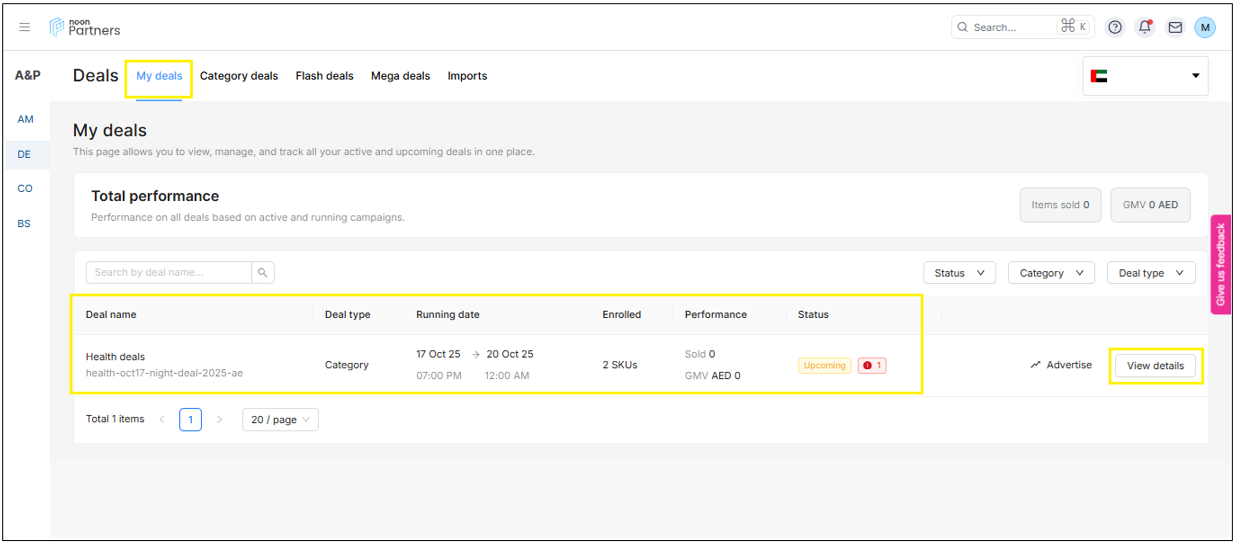Open the country flag selector dropdown
The height and width of the screenshot is (543, 1238).
coord(1145,76)
